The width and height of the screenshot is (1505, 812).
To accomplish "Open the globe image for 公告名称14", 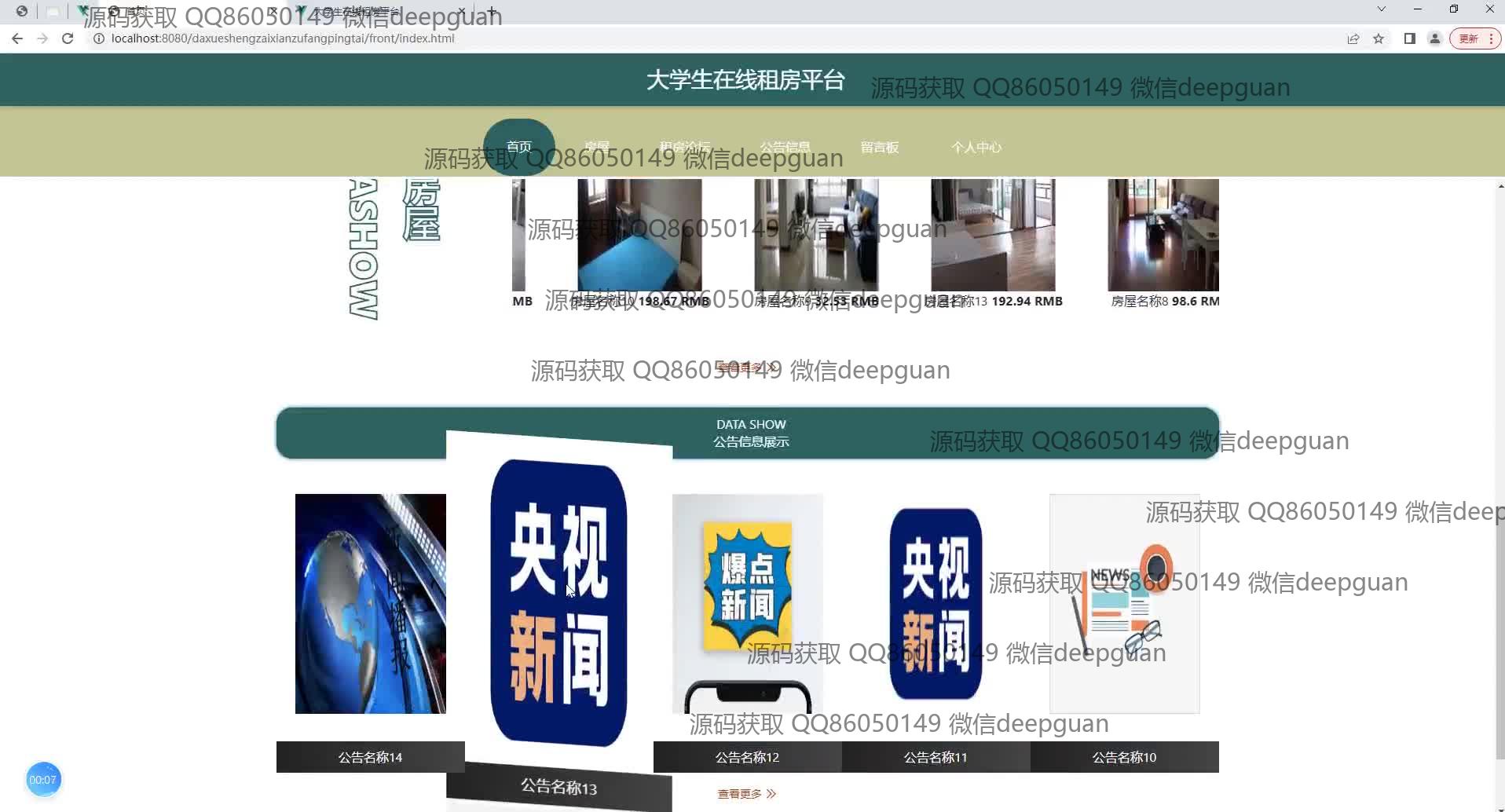I will coord(370,603).
